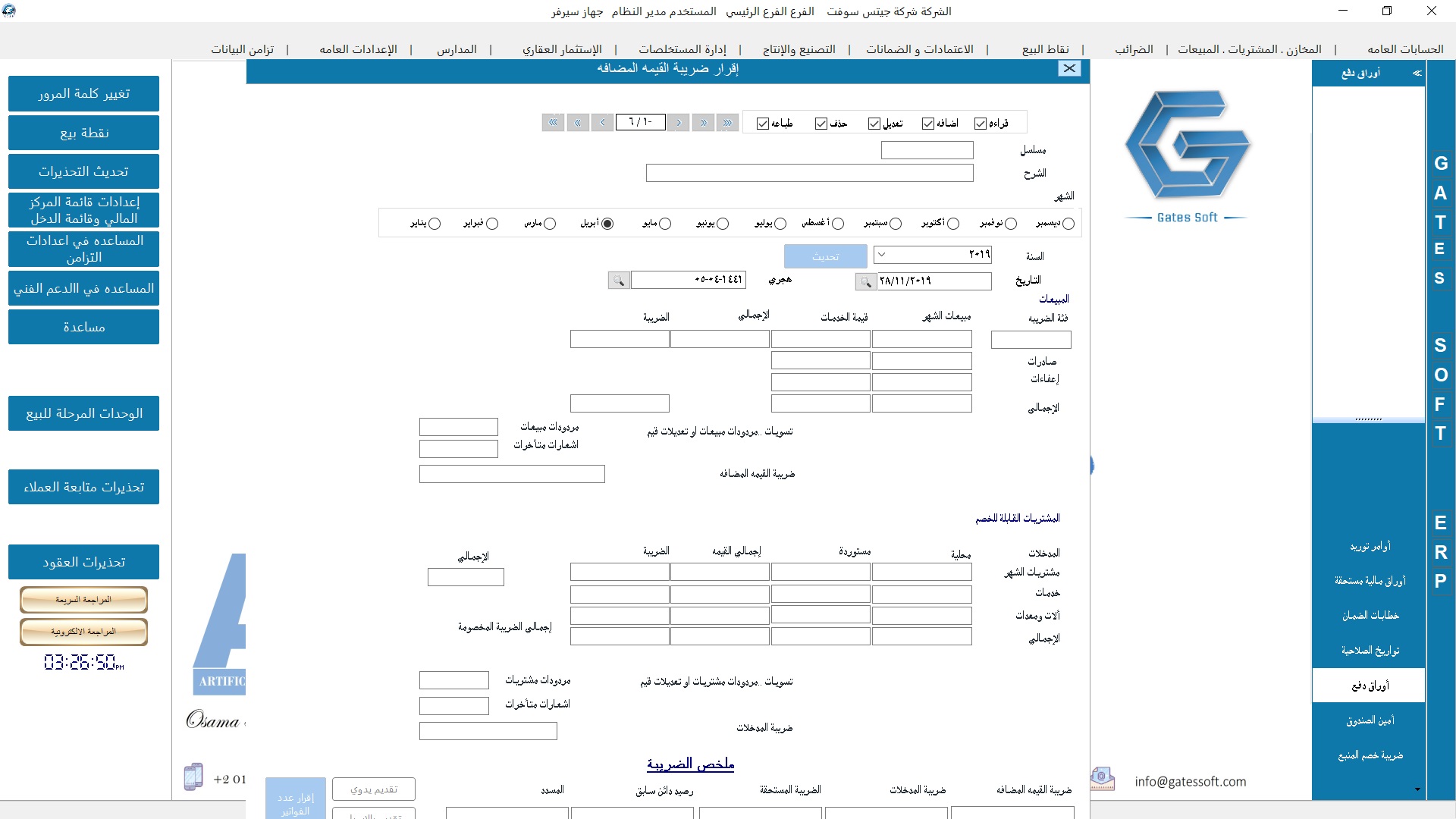Click the مسلسل serial input field
This screenshot has width=1456, height=819.
click(927, 150)
